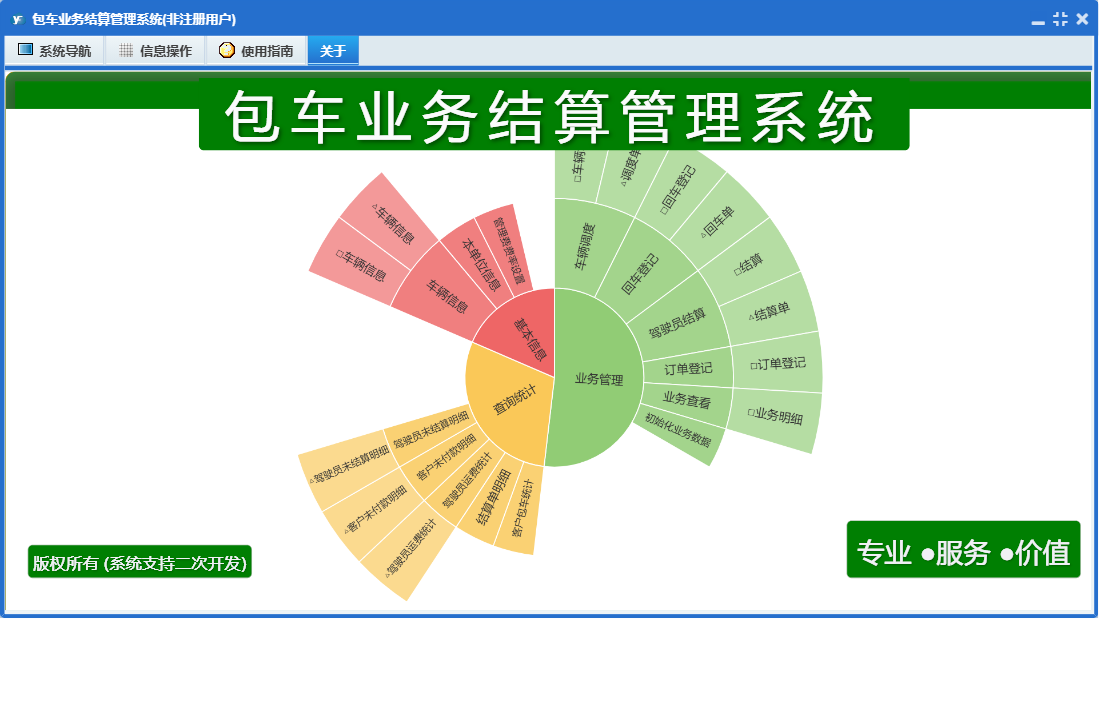The image size is (1099, 723).
Task: Click the outer △结算单 segment
Action: (x=769, y=312)
